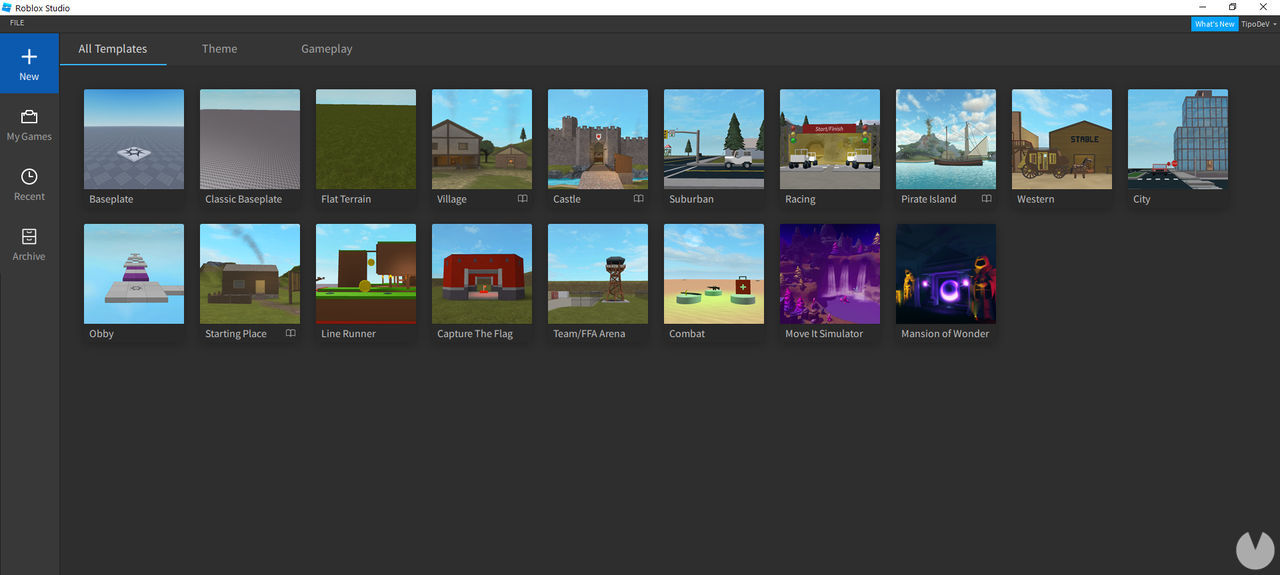Minimize the Roblox Studio window

point(1203,7)
